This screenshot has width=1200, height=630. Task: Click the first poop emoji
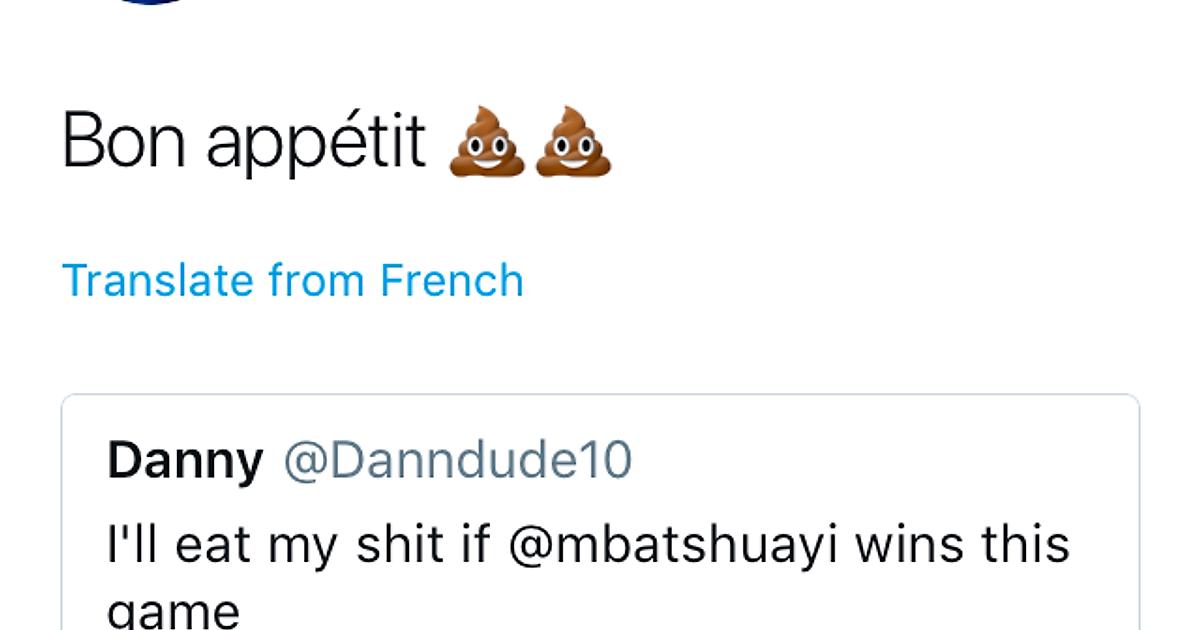(x=486, y=142)
